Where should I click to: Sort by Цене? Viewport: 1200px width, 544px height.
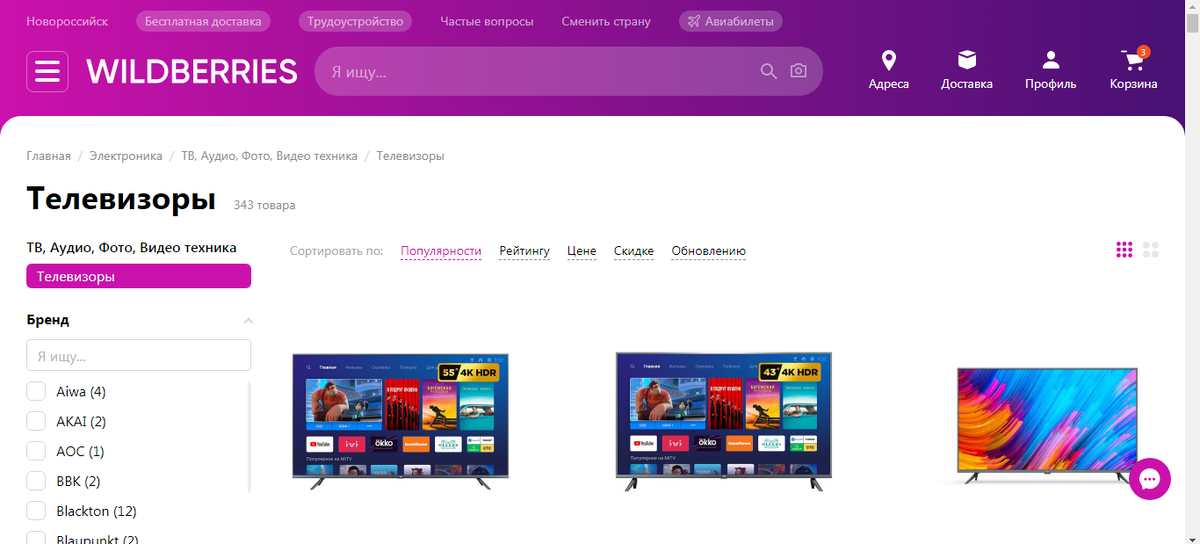(582, 251)
